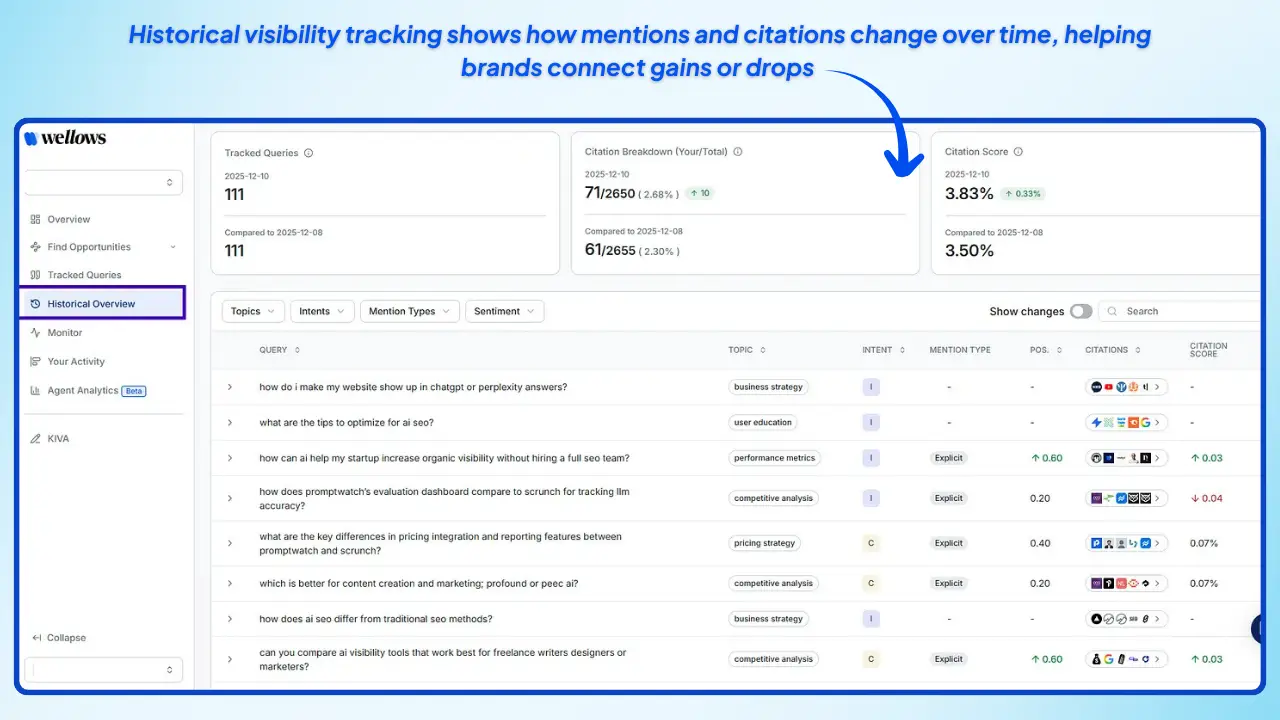Open citations for 'profound or peec ai' row
The width and height of the screenshot is (1280, 720).
coord(1127,583)
